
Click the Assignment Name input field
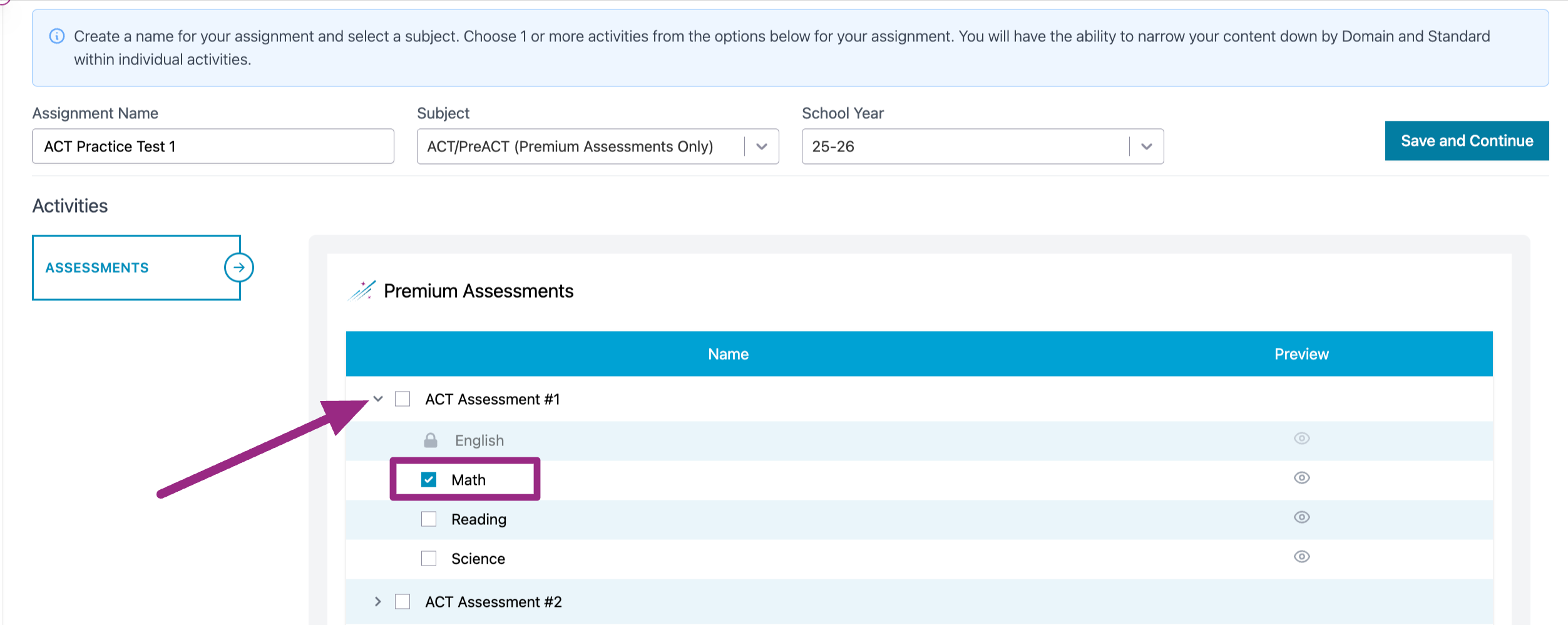(213, 146)
